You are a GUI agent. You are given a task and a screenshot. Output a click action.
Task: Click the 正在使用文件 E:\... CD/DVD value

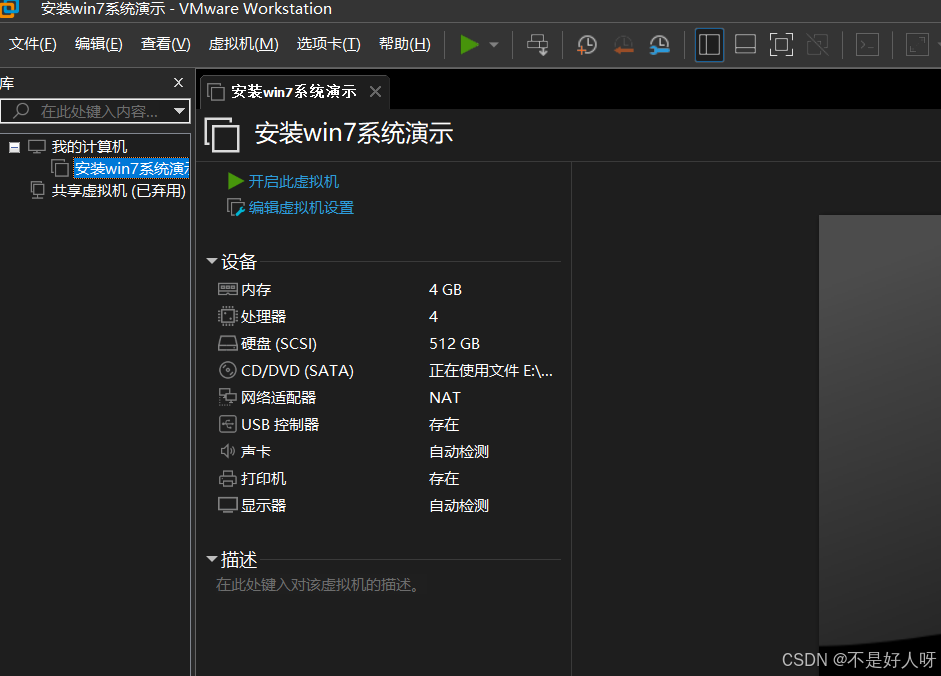coord(491,370)
